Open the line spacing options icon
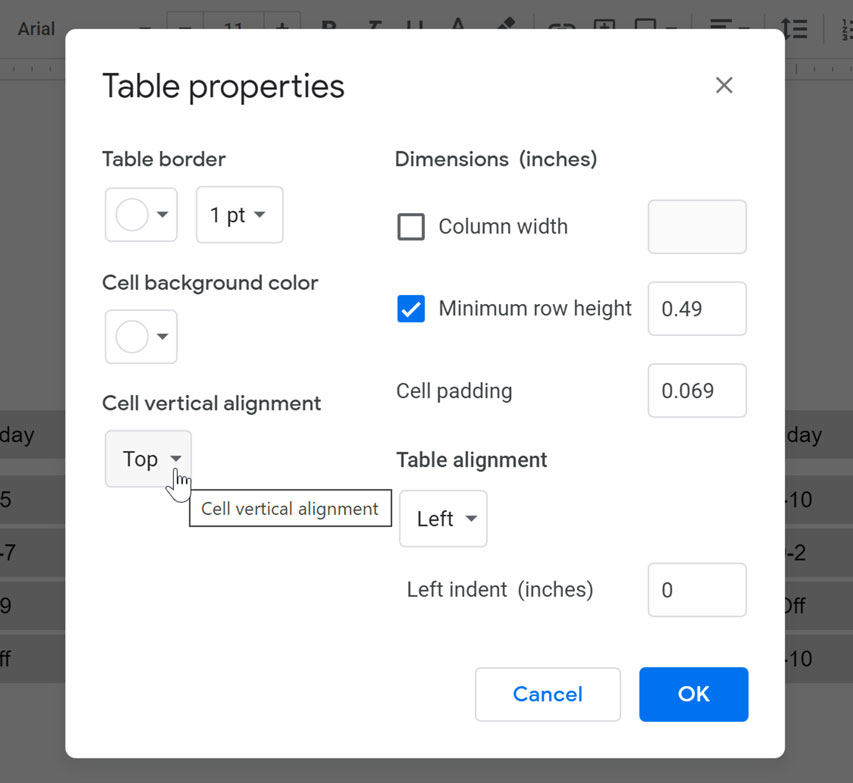Screen dimensions: 853x783 click(x=793, y=28)
